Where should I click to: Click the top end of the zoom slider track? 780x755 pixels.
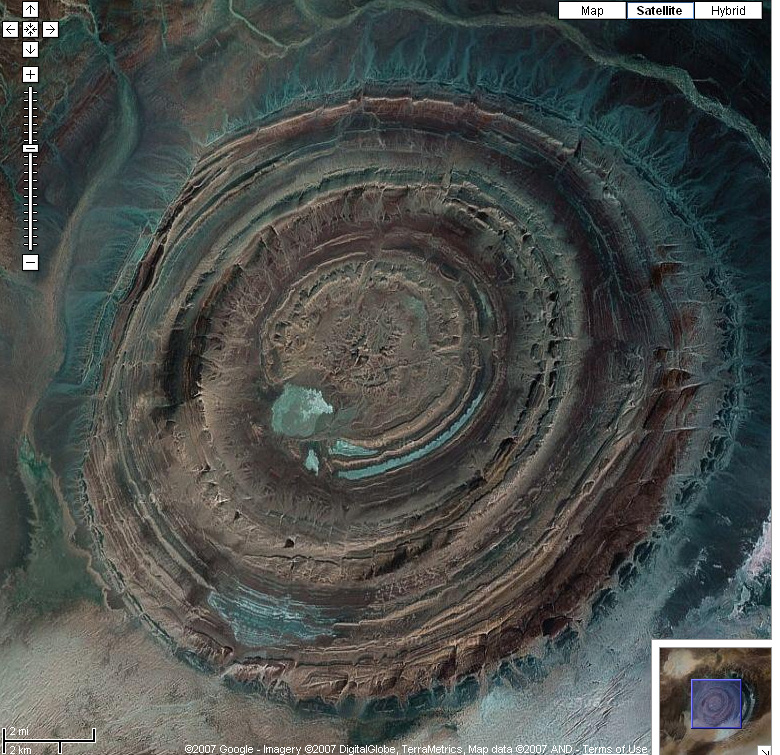pyautogui.click(x=30, y=90)
